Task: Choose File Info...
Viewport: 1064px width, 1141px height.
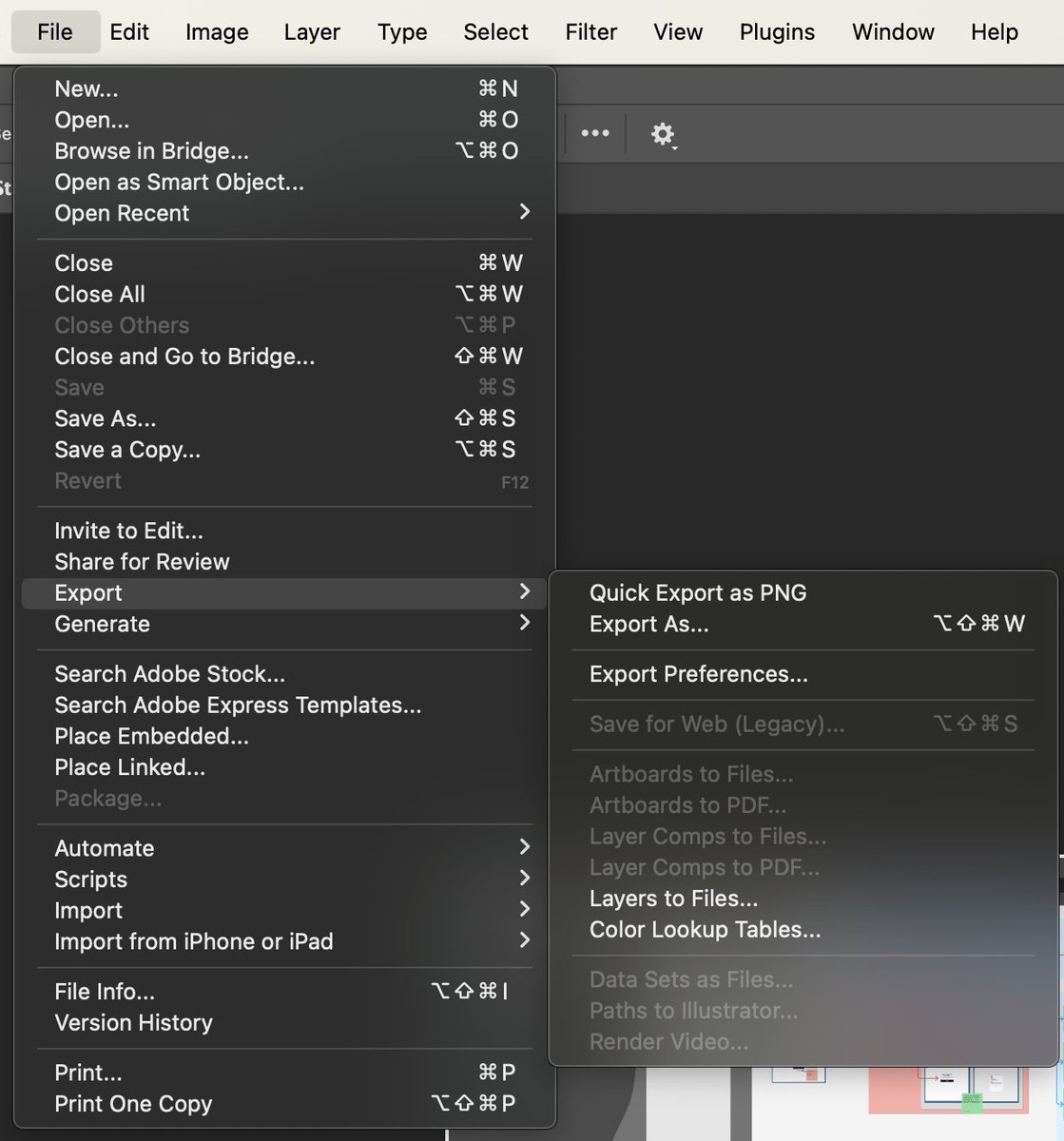Action: pos(284,992)
